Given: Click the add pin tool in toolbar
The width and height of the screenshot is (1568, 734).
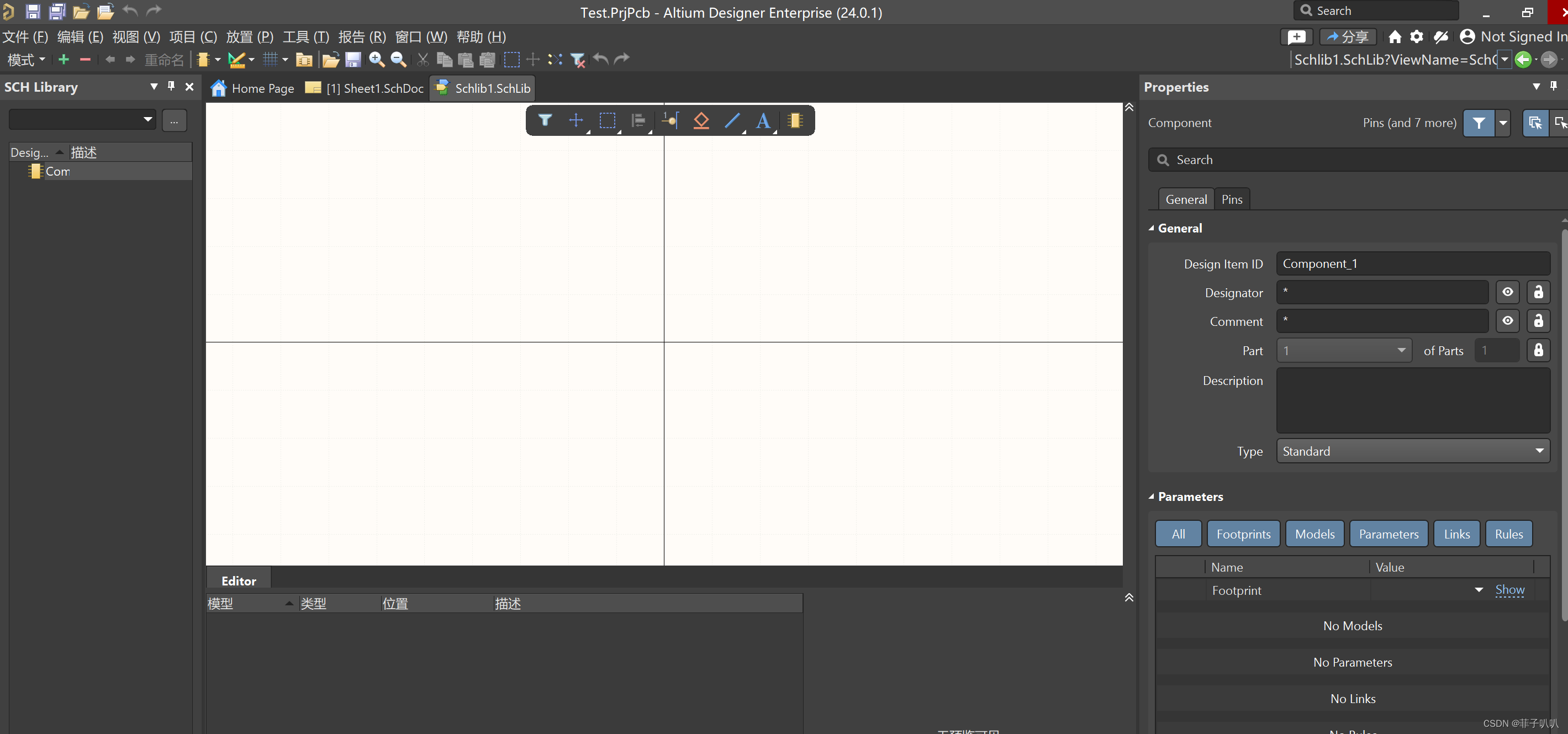Looking at the screenshot, I should (x=670, y=120).
